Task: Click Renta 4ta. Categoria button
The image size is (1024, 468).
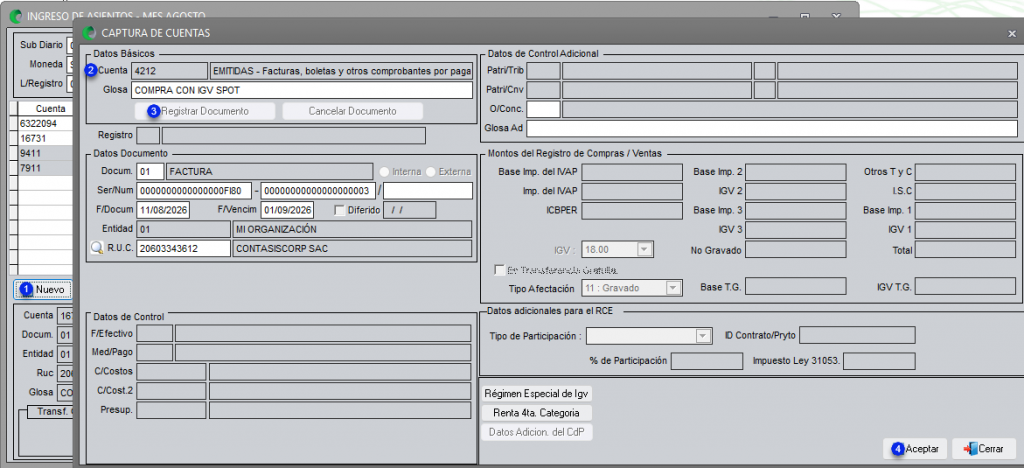Action: (537, 413)
